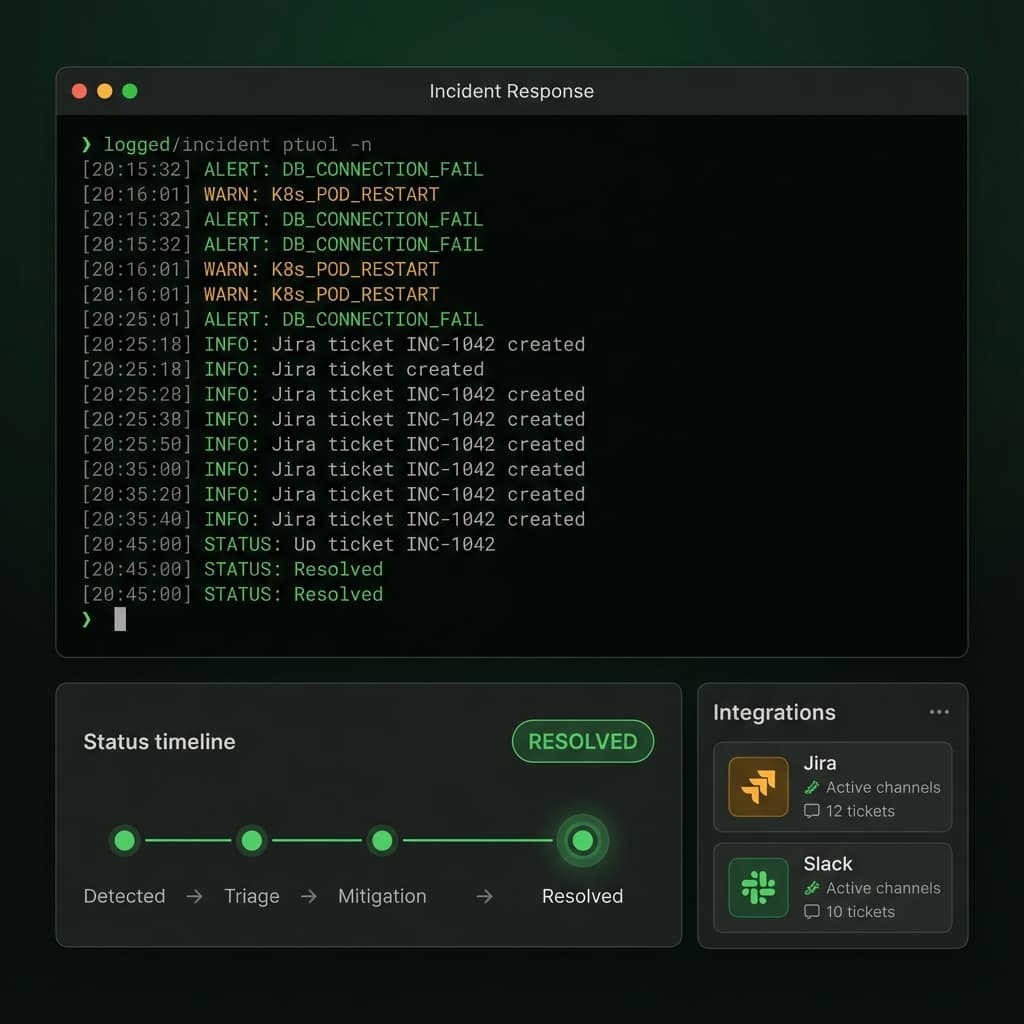The image size is (1024, 1024).
Task: Click the Jira logo icon
Action: click(x=758, y=786)
